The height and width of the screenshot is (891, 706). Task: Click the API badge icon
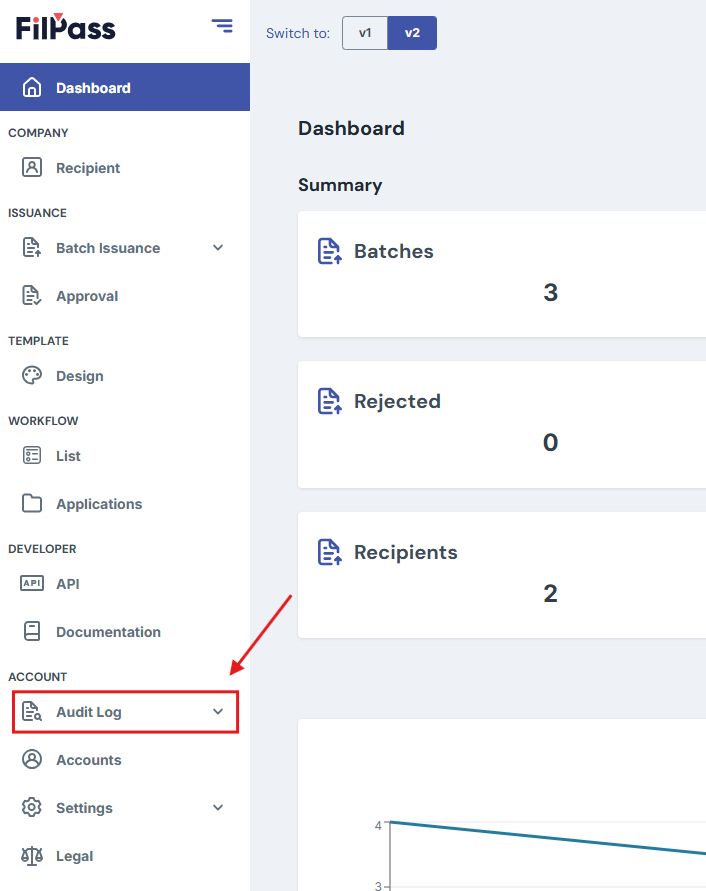[x=32, y=584]
